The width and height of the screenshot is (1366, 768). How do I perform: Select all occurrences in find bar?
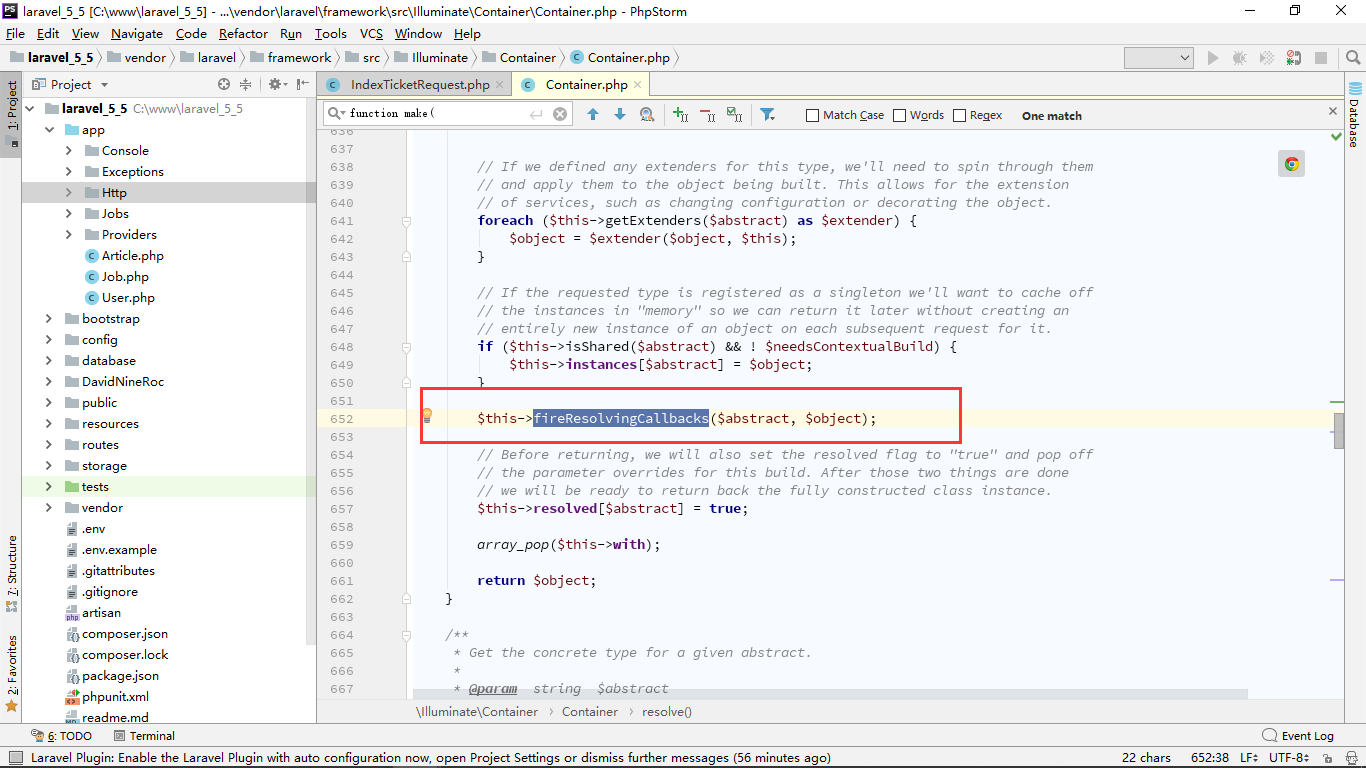pyautogui.click(x=734, y=115)
